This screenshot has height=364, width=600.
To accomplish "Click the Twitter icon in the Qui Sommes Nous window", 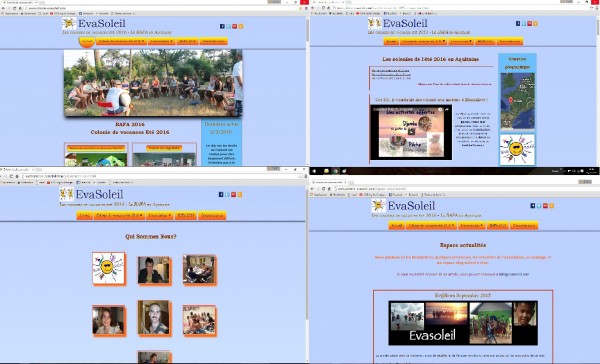I will [x=227, y=194].
